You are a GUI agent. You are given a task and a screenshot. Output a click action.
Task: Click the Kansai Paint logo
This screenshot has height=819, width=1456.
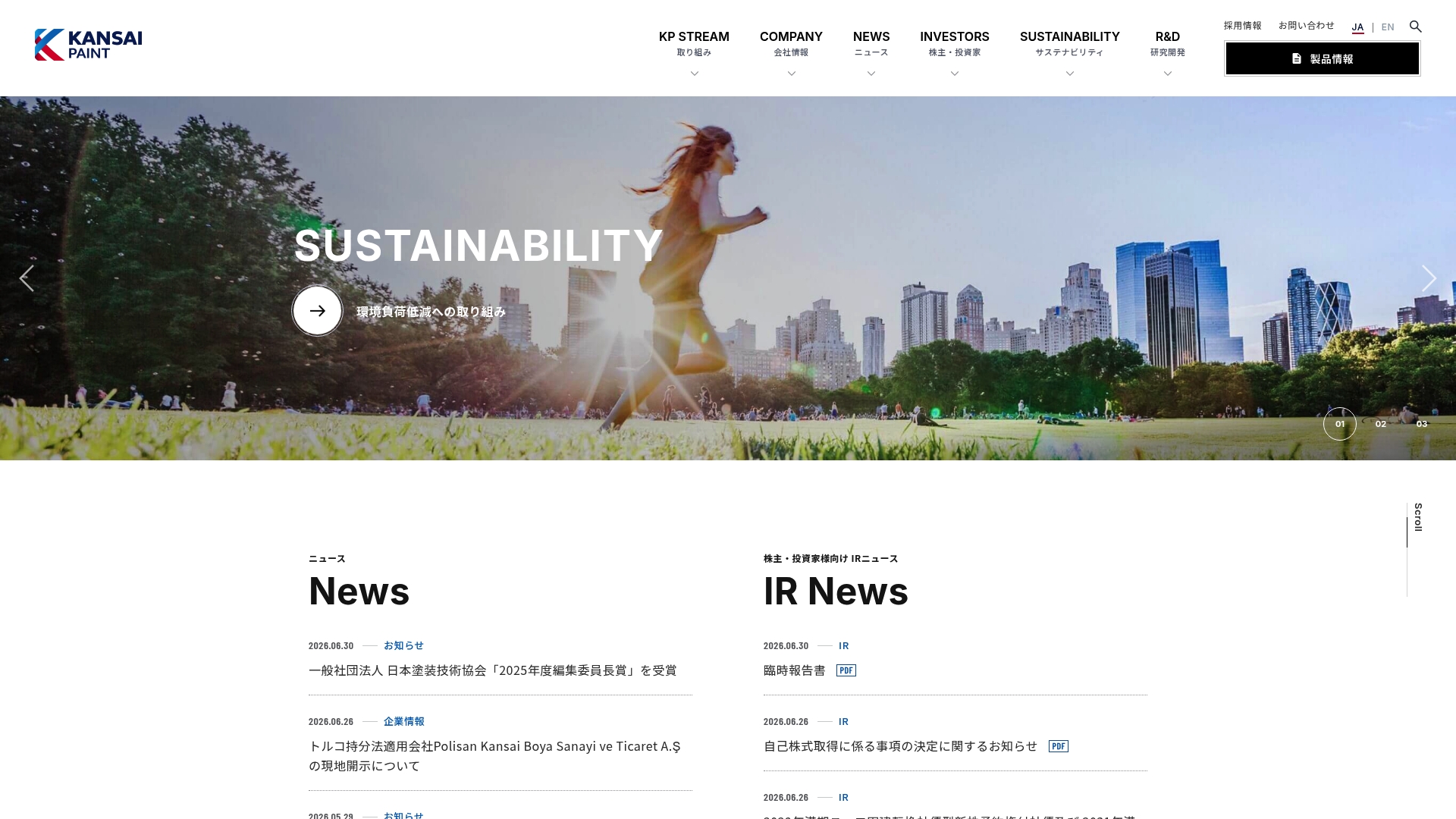coord(88,45)
